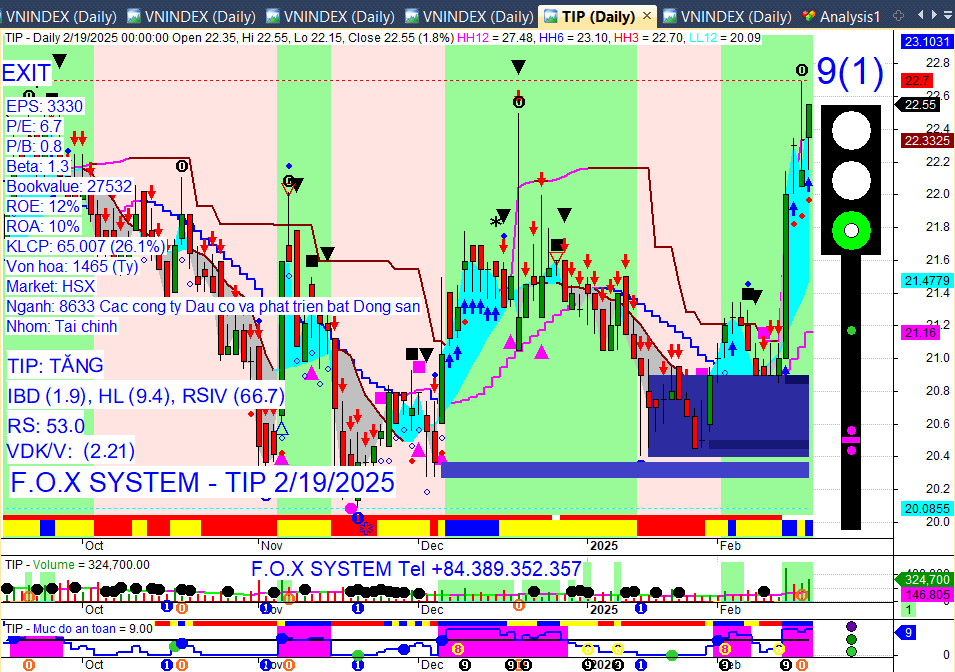The height and width of the screenshot is (672, 955).
Task: Switch to the TIP (Daily) tab
Action: (597, 16)
